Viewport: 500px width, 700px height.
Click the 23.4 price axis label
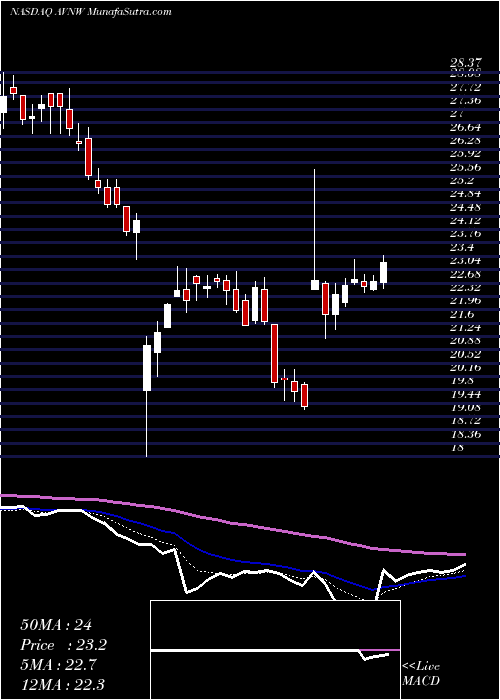(x=462, y=247)
